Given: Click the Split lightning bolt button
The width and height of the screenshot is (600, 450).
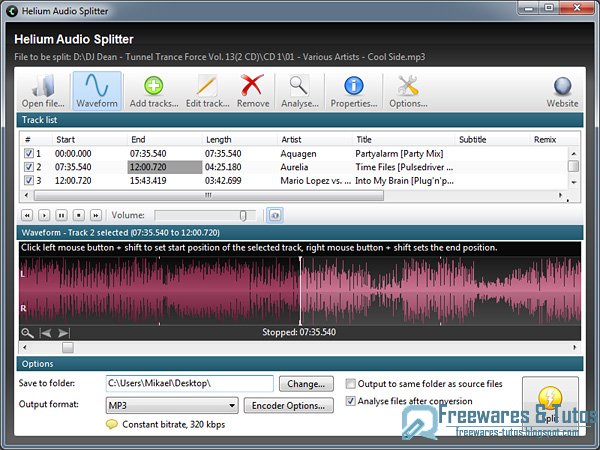Looking at the screenshot, I should tap(550, 406).
